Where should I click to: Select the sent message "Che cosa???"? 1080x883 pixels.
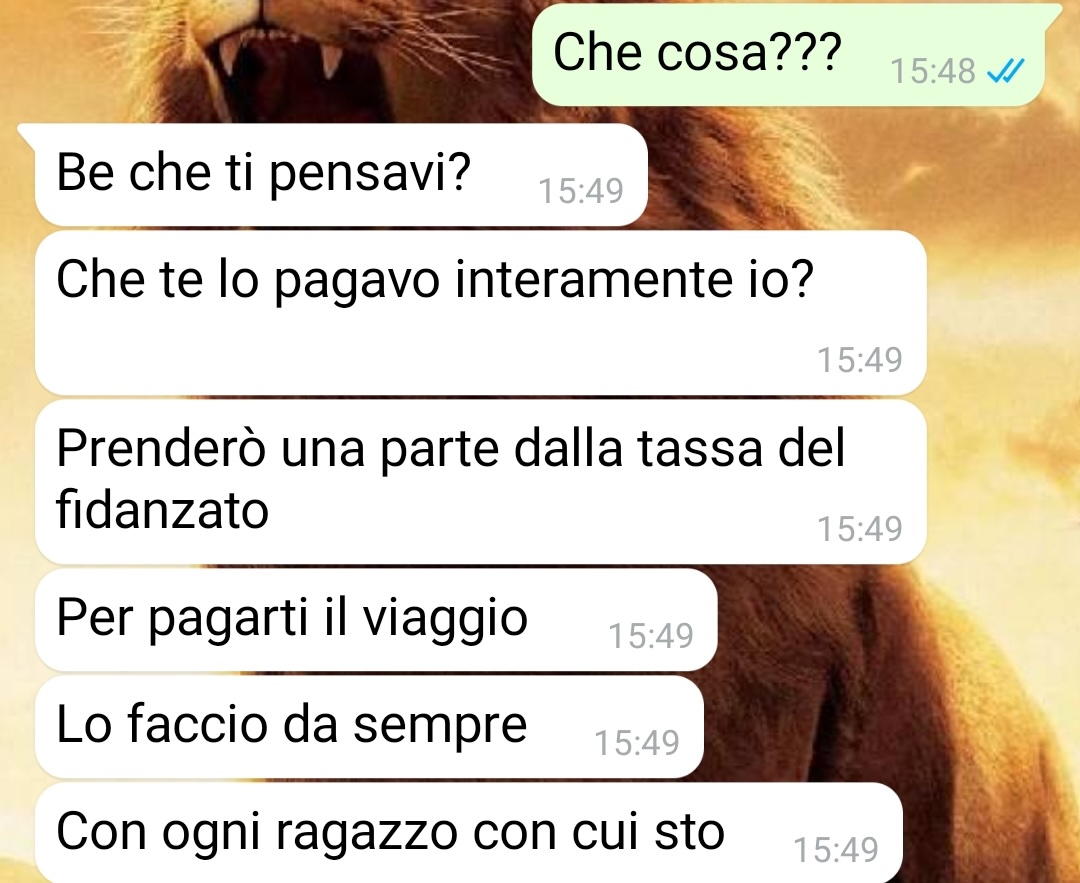pos(789,54)
